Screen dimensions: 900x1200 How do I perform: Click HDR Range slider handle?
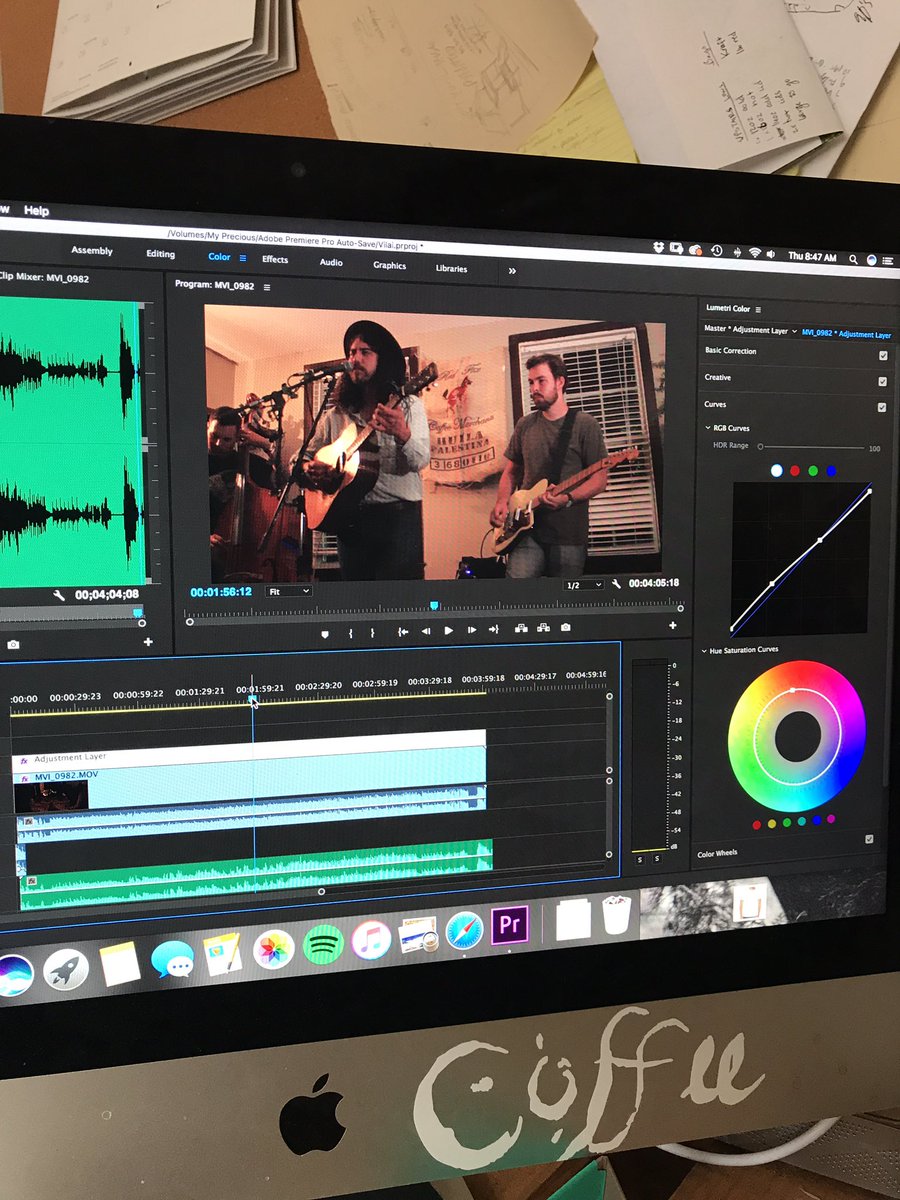tap(760, 446)
